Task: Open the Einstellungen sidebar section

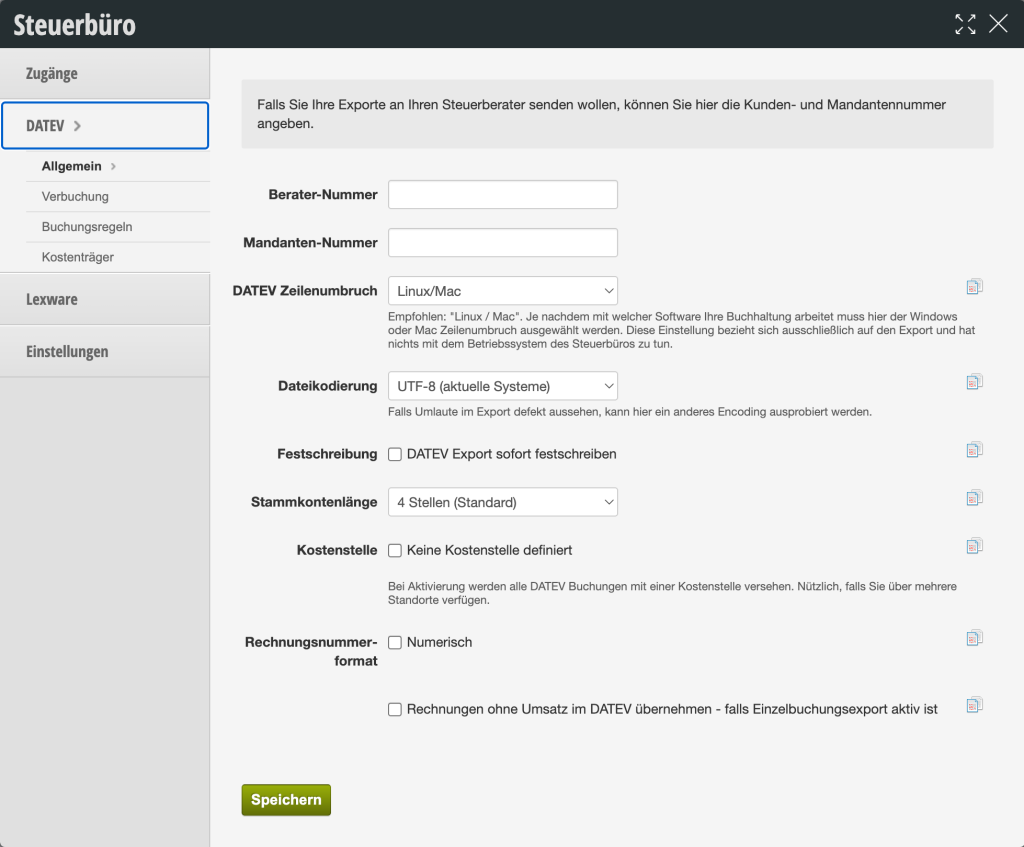Action: coord(104,351)
